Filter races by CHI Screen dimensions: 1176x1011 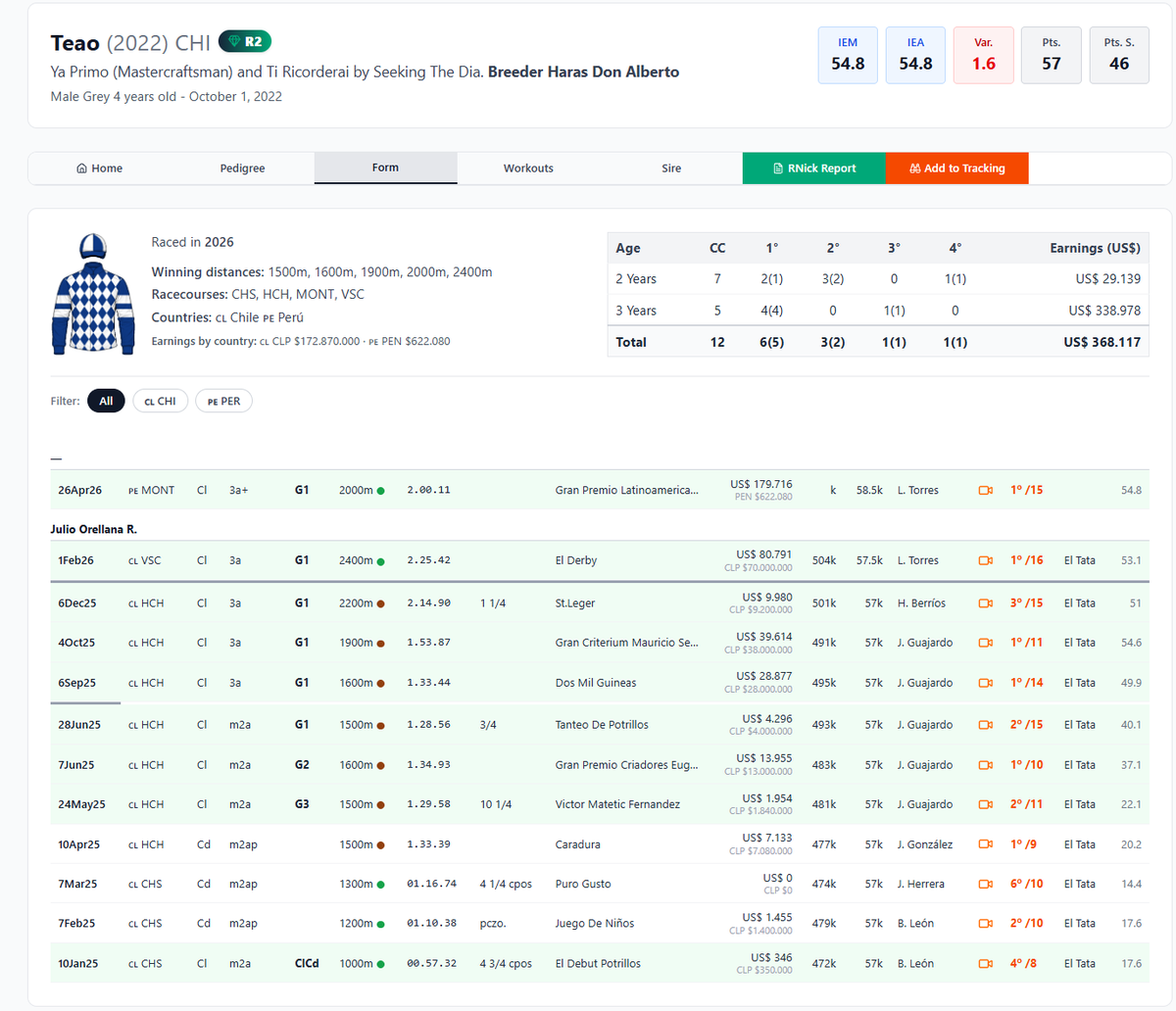[160, 401]
